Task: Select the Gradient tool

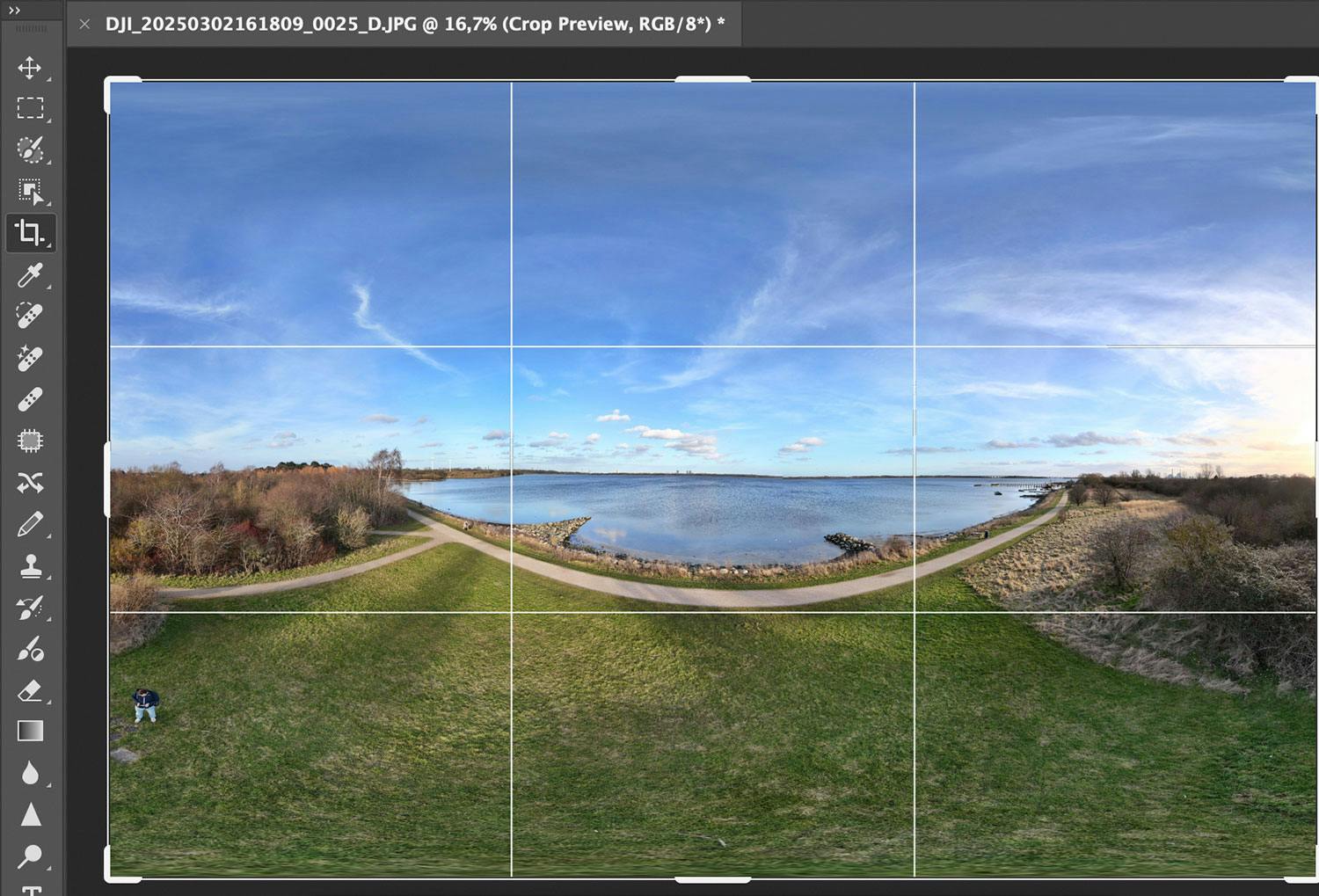Action: 30,732
